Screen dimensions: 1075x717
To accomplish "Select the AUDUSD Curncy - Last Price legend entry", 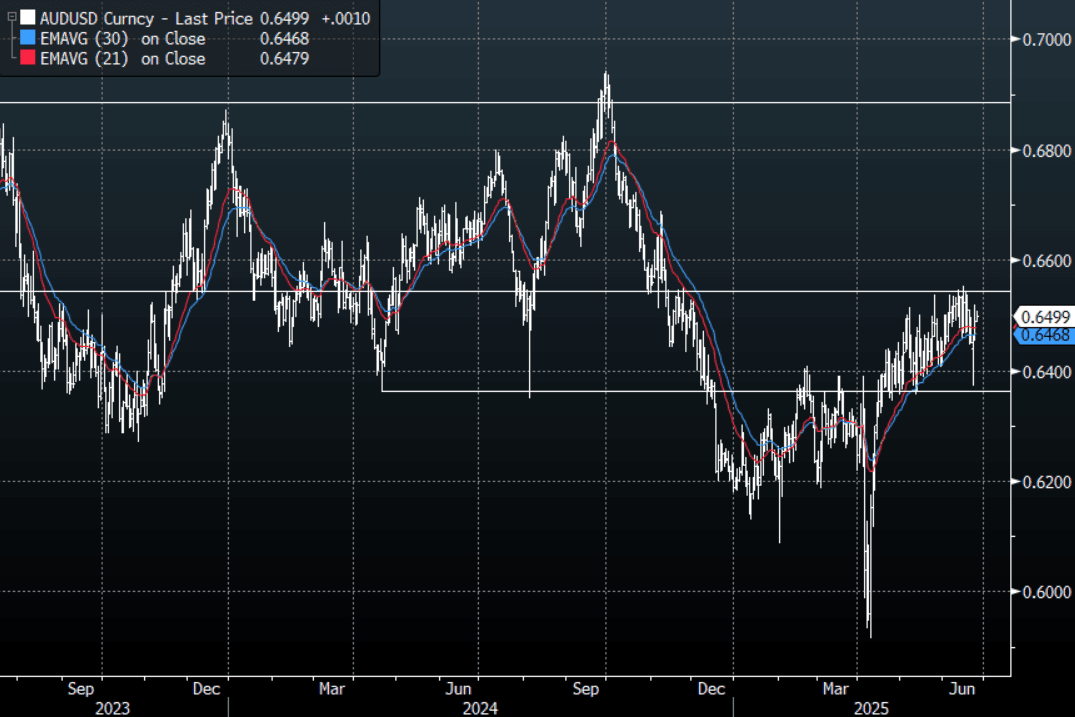I will click(146, 18).
